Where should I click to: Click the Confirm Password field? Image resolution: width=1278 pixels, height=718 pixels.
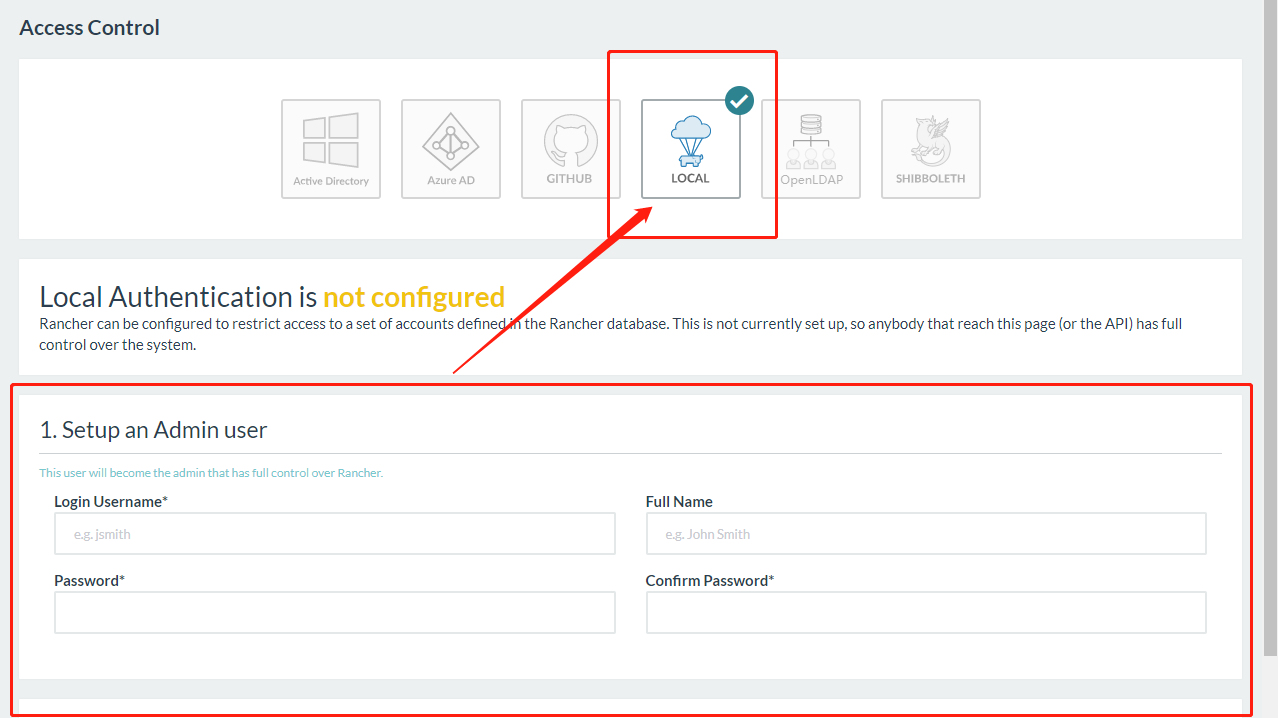pyautogui.click(x=926, y=612)
